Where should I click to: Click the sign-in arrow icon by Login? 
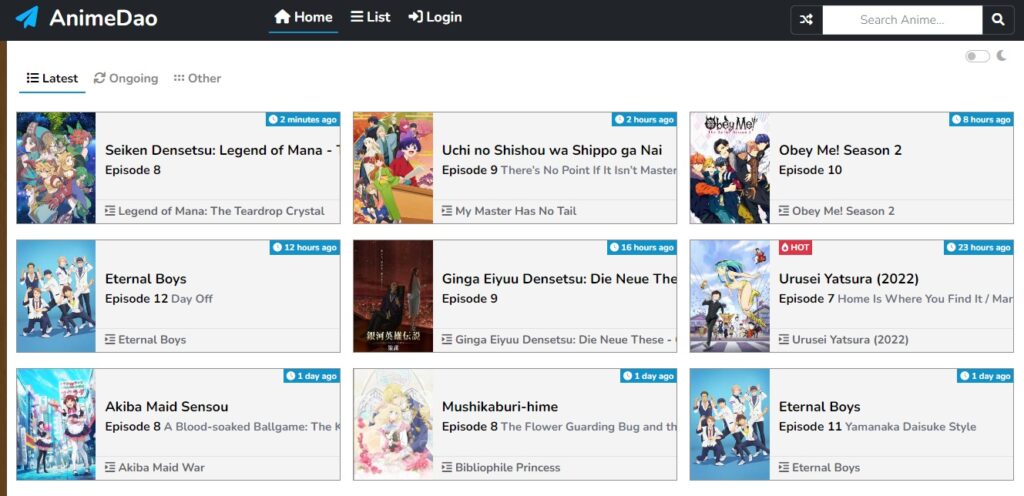(415, 17)
